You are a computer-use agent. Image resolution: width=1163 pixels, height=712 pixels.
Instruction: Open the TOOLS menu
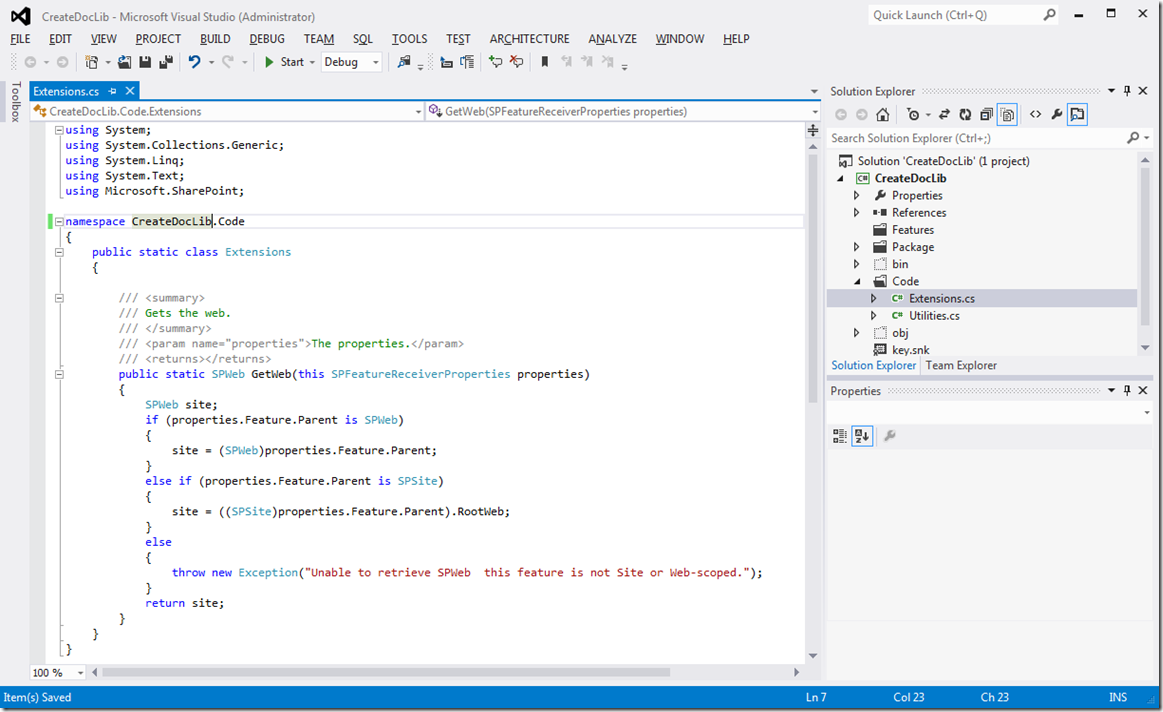[409, 39]
